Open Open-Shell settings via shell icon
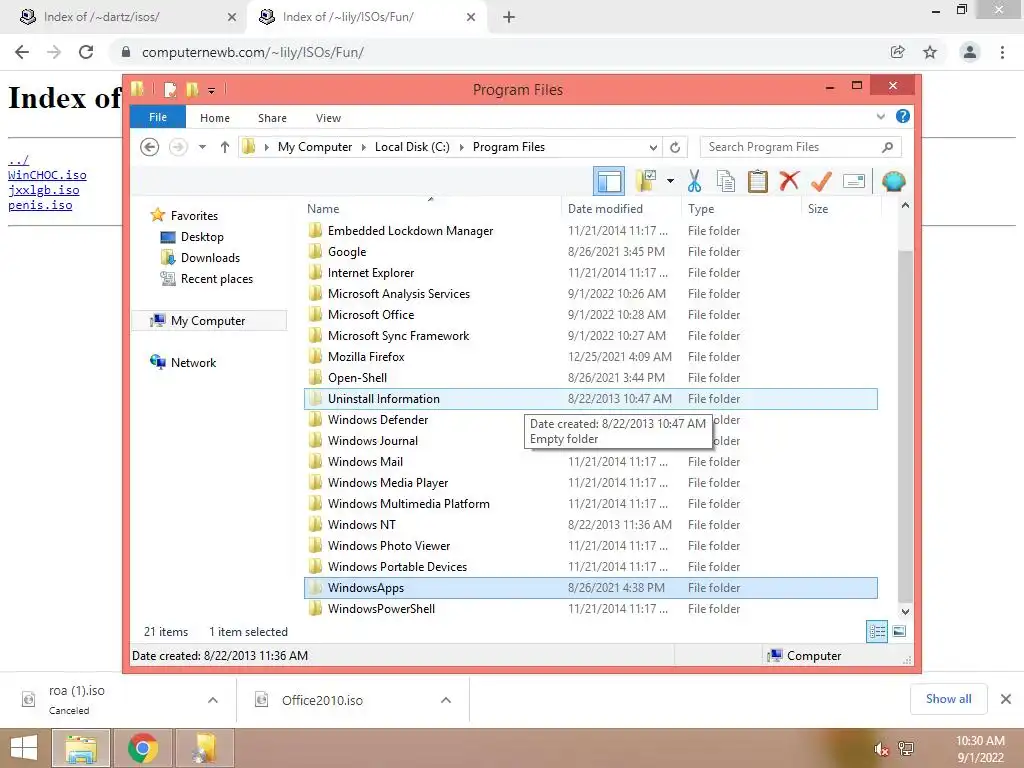 point(893,181)
